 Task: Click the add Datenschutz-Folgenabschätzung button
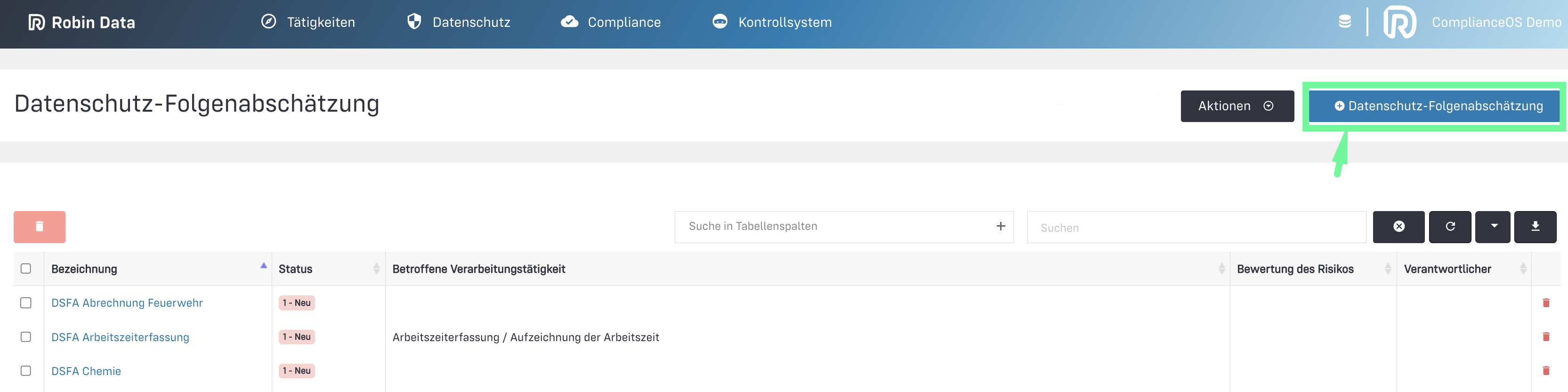(x=1433, y=106)
